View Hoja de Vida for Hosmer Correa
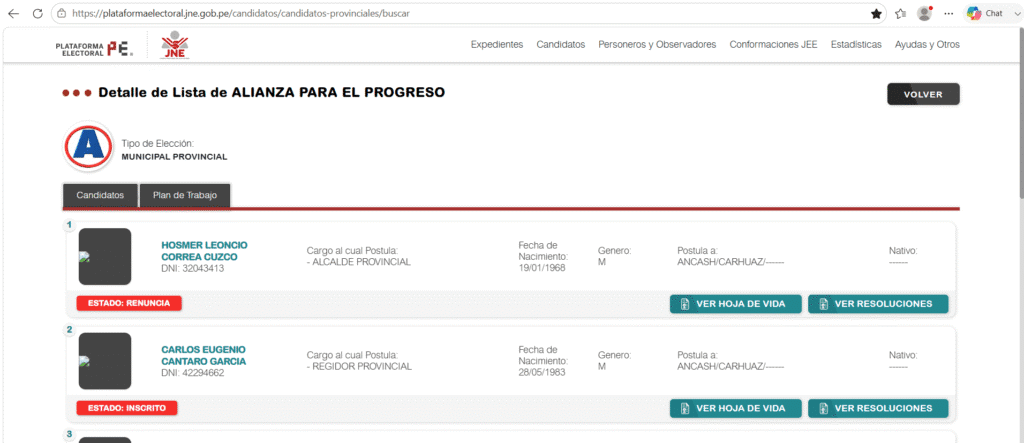This screenshot has height=443, width=1024. click(x=735, y=304)
